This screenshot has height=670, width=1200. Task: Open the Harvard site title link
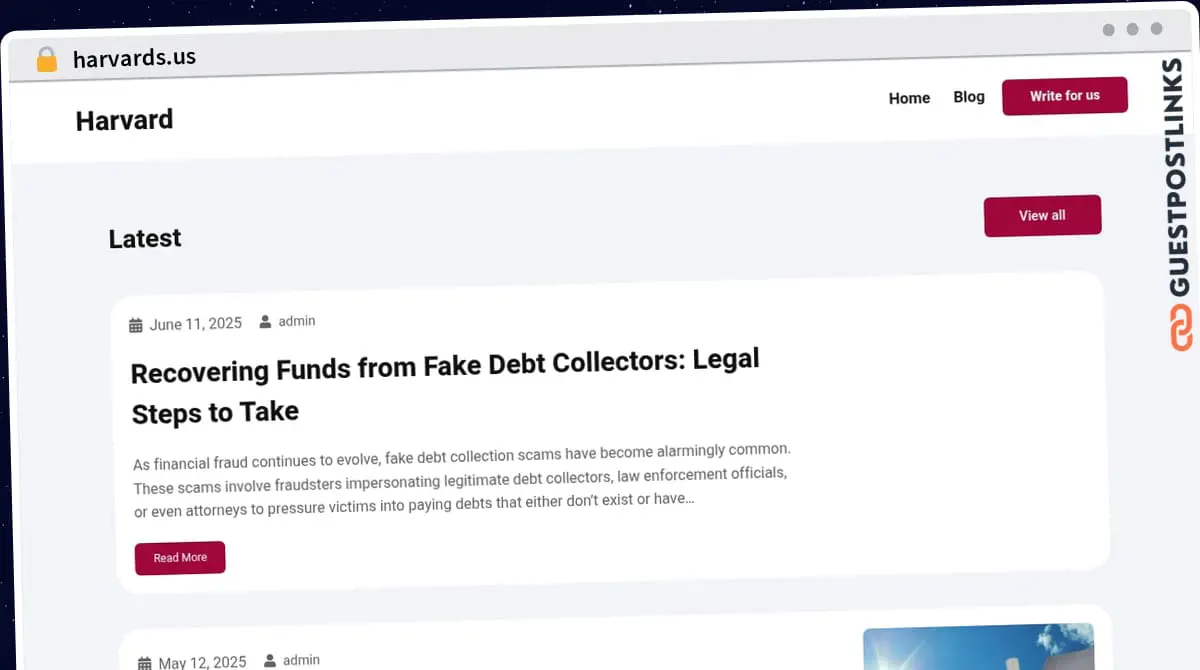(124, 120)
